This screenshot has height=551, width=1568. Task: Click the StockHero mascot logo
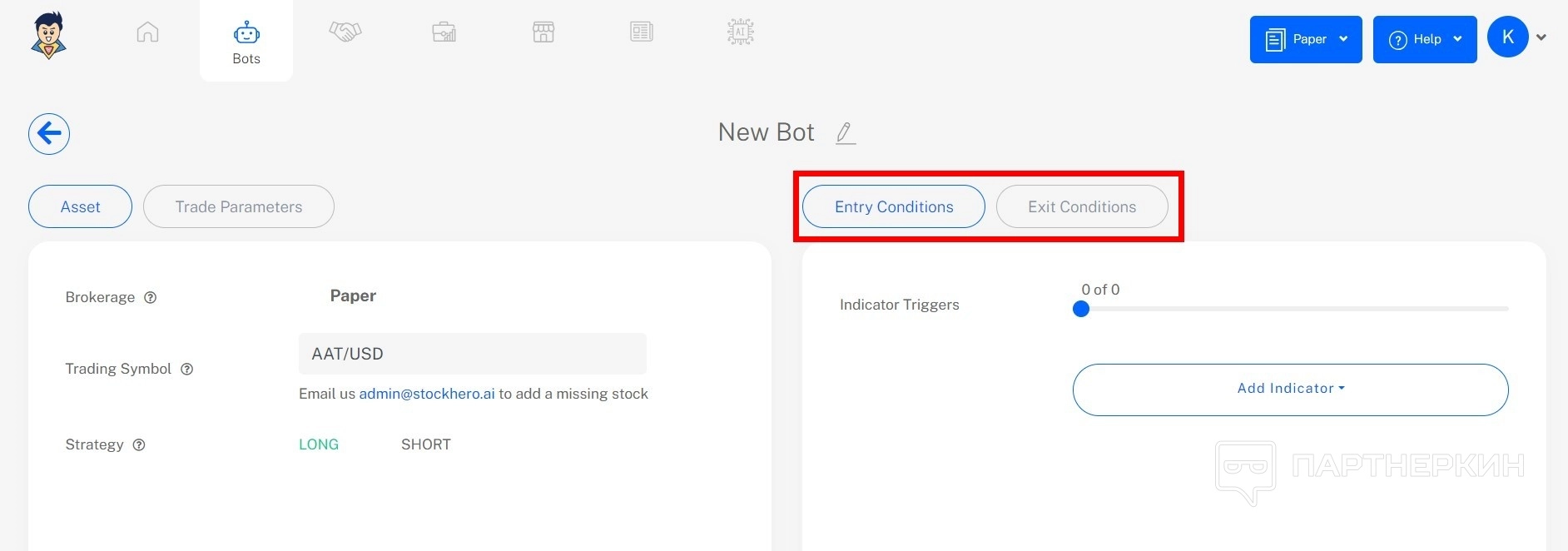click(48, 36)
